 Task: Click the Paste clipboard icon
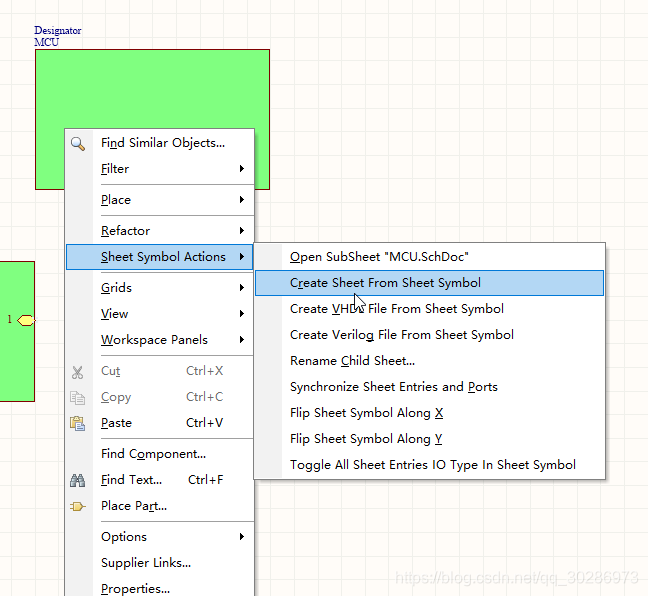[77, 424]
